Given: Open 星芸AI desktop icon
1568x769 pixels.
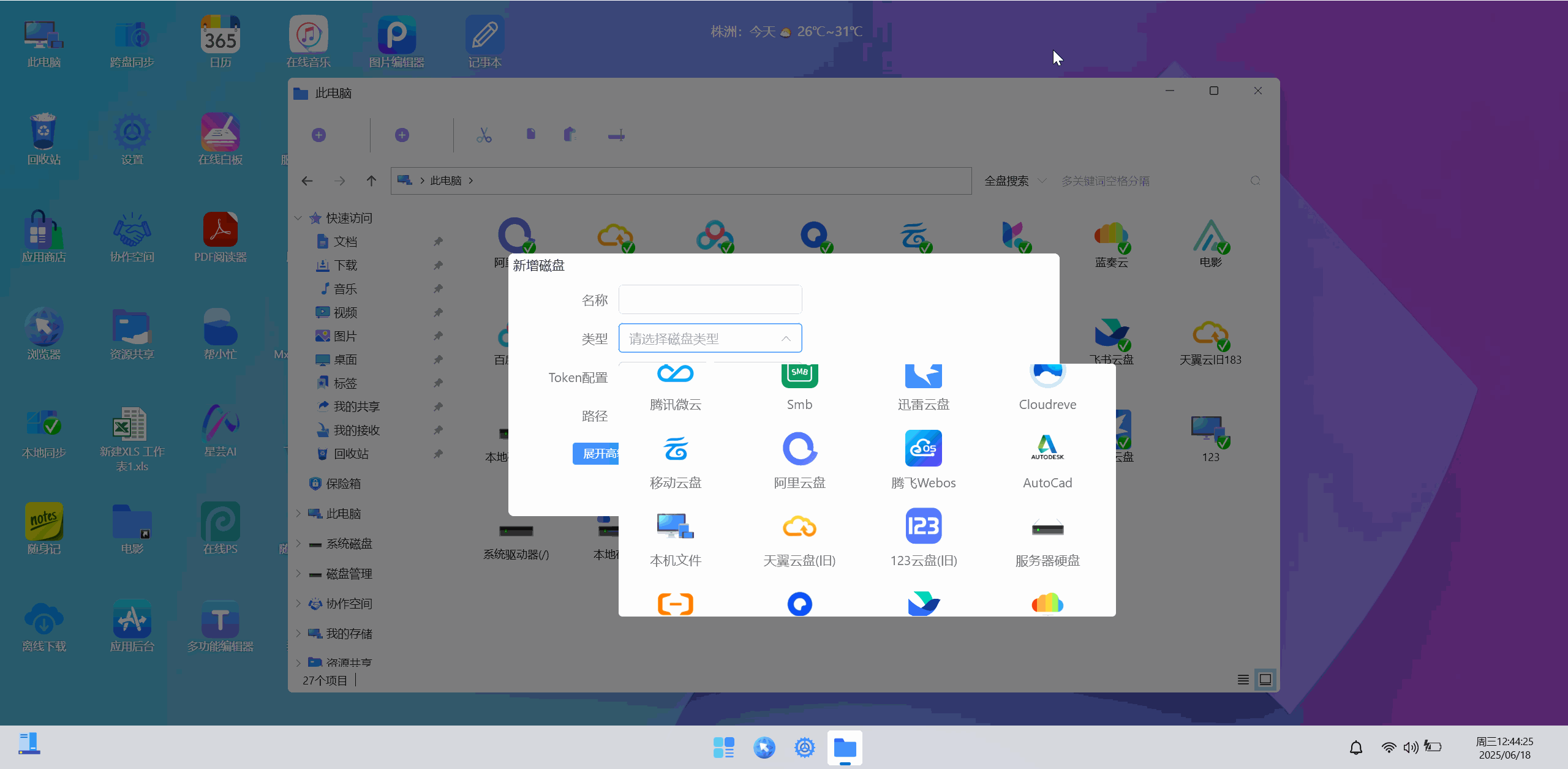Looking at the screenshot, I should click(221, 432).
